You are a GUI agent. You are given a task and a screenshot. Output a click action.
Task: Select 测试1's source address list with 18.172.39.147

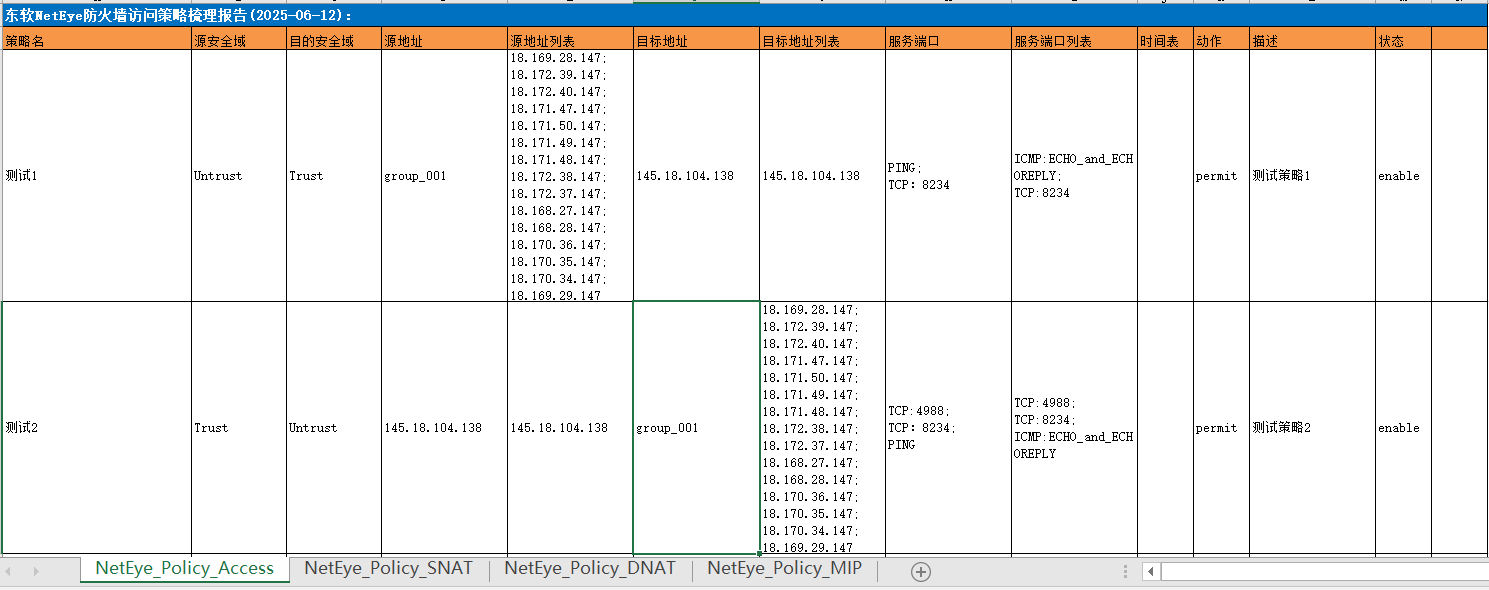(x=570, y=176)
